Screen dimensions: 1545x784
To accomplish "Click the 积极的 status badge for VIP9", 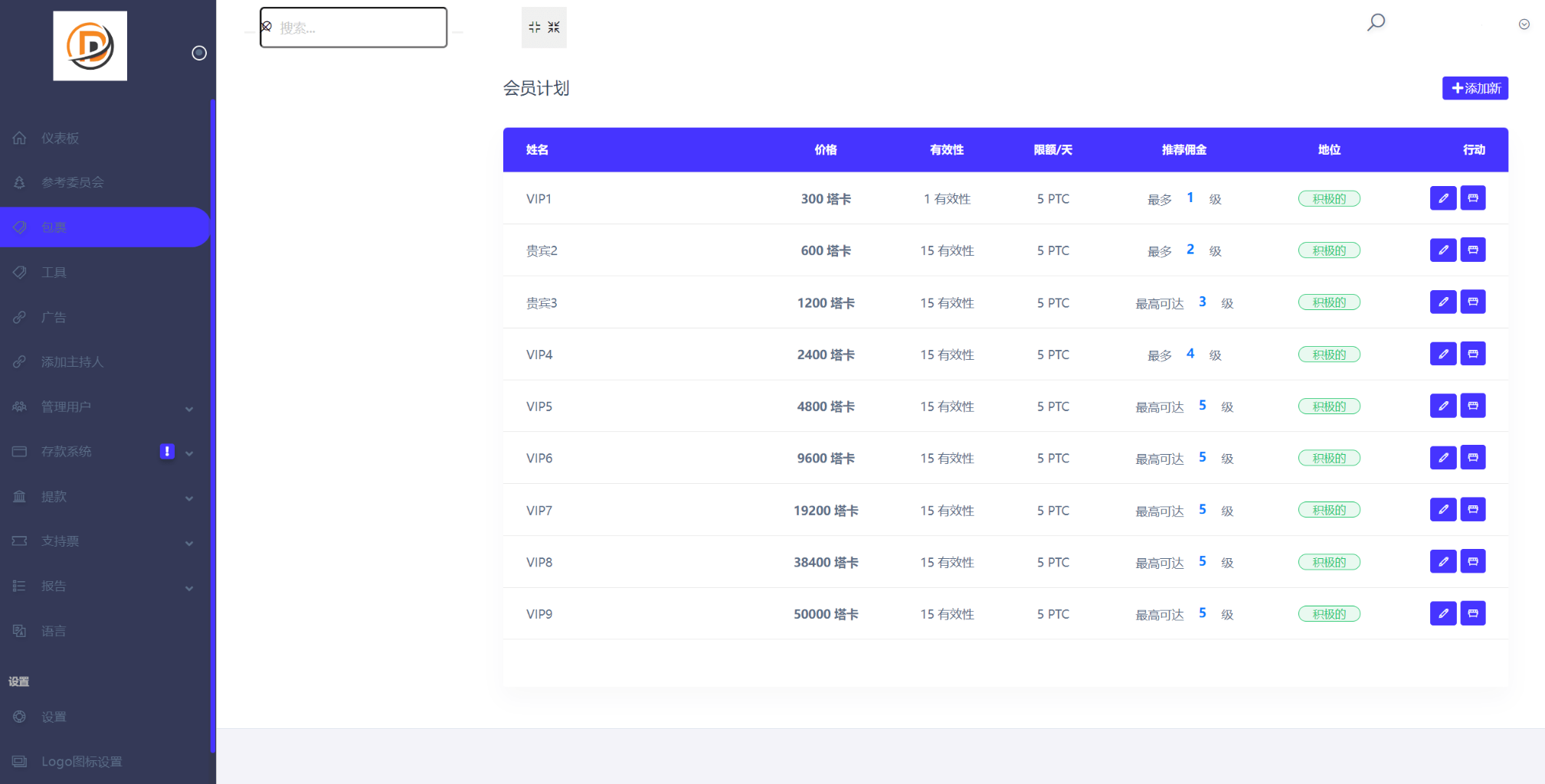I will (x=1329, y=614).
